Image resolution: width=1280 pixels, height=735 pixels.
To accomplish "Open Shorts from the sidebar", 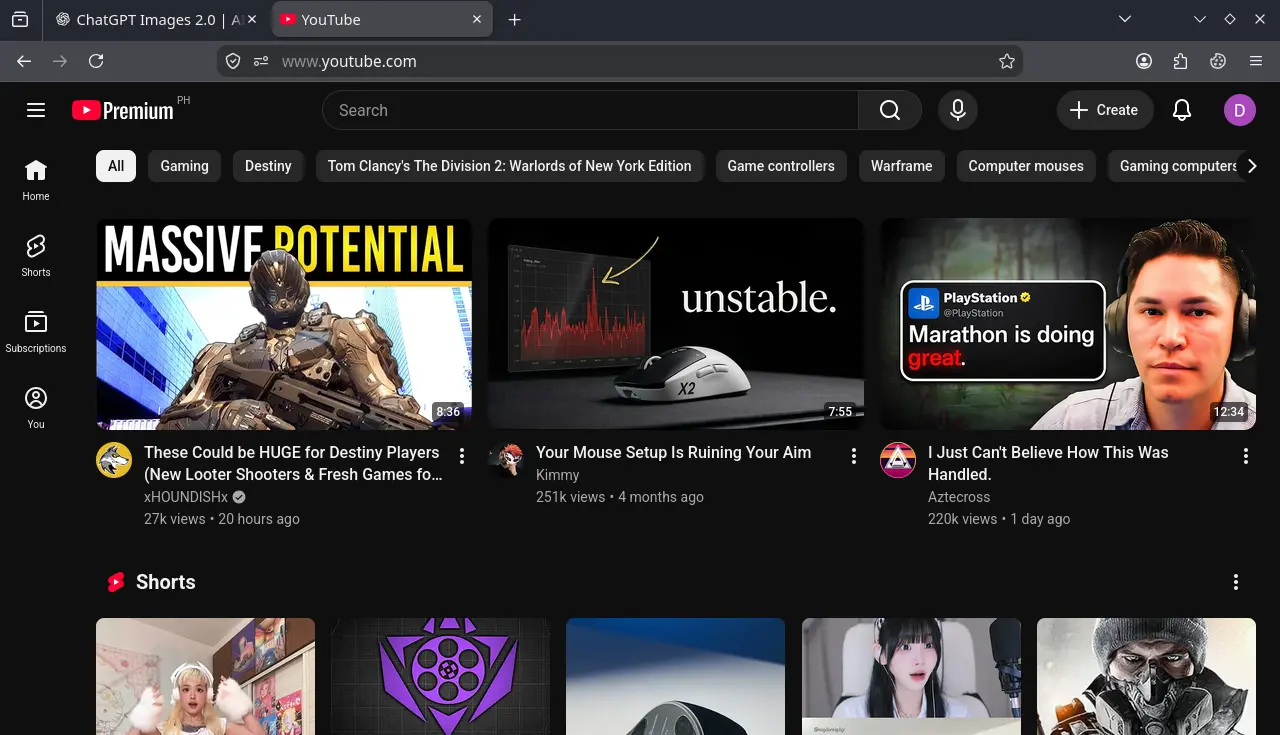I will 36,256.
